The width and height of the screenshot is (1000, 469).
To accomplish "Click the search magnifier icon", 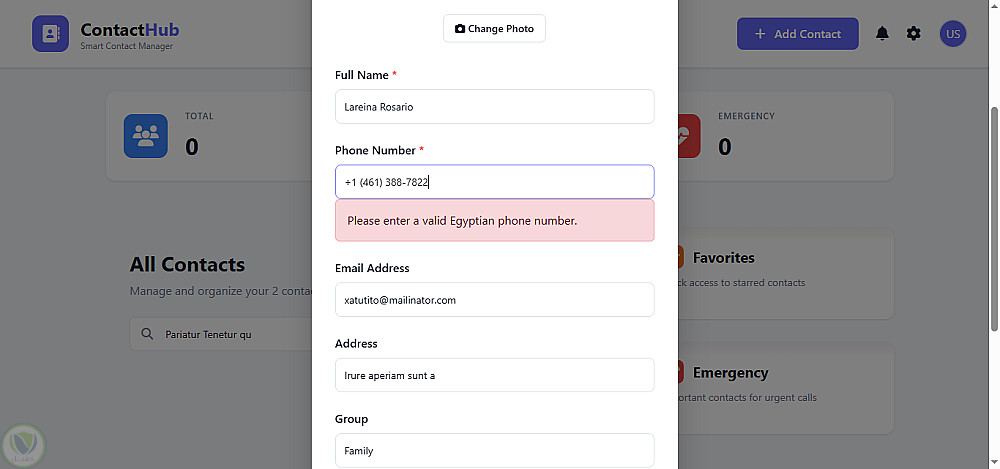I will (147, 334).
